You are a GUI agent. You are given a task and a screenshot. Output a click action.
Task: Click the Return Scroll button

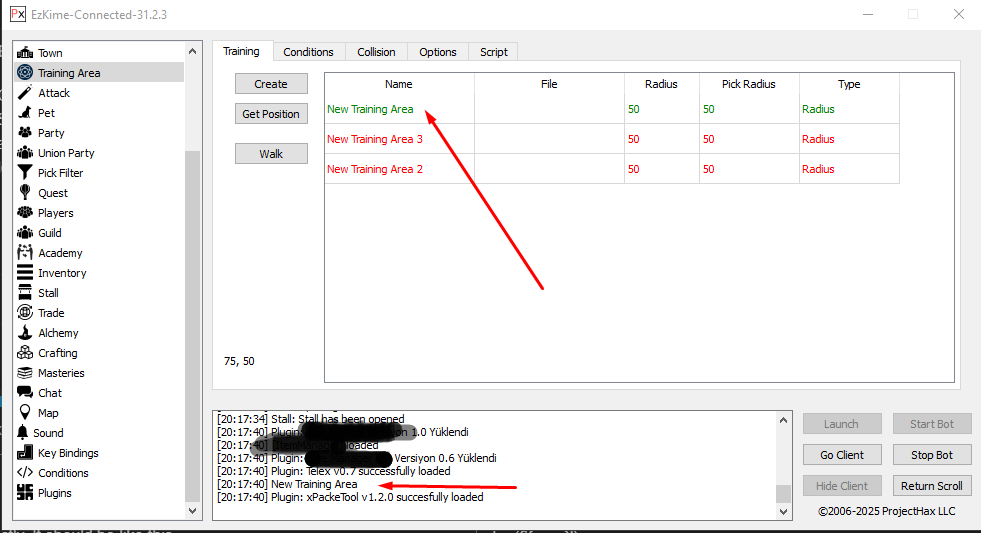point(931,486)
